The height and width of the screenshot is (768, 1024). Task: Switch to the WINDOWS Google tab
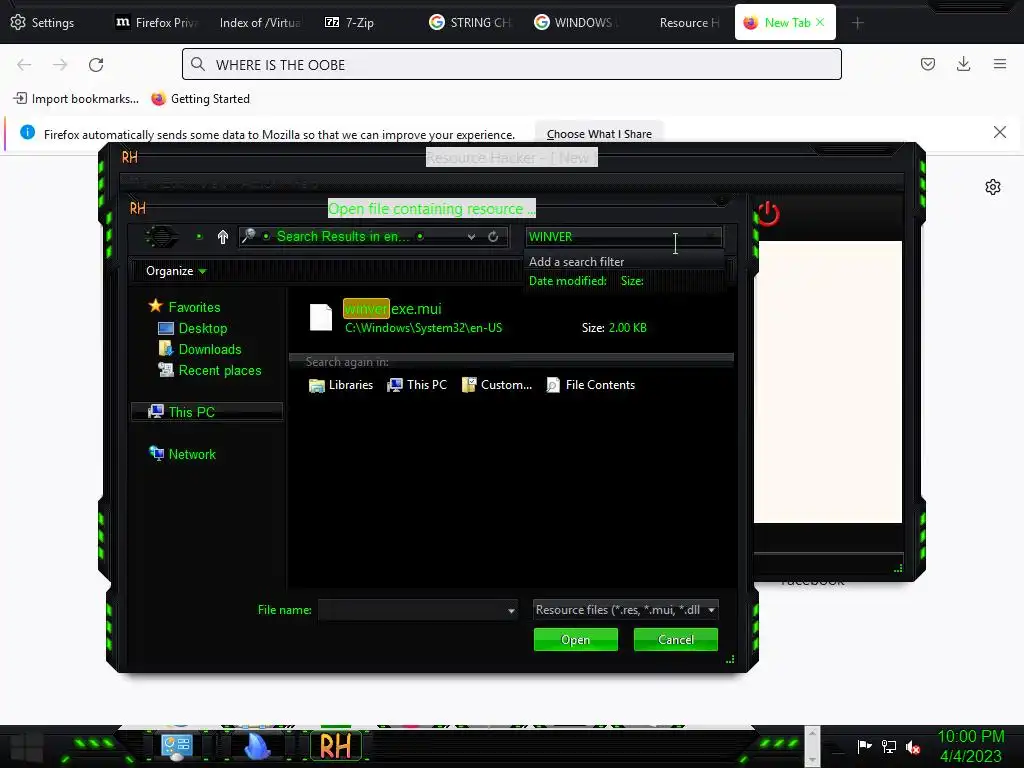click(x=575, y=22)
